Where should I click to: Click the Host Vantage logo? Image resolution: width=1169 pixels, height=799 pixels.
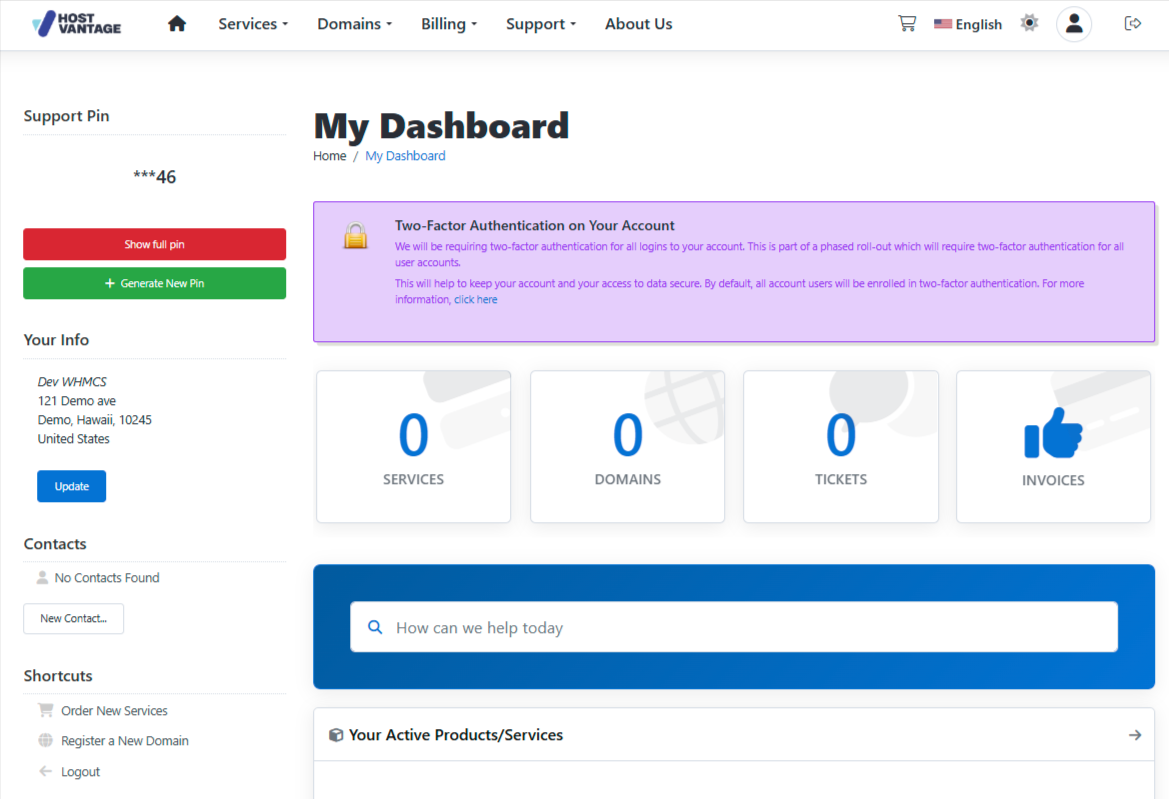tap(76, 24)
